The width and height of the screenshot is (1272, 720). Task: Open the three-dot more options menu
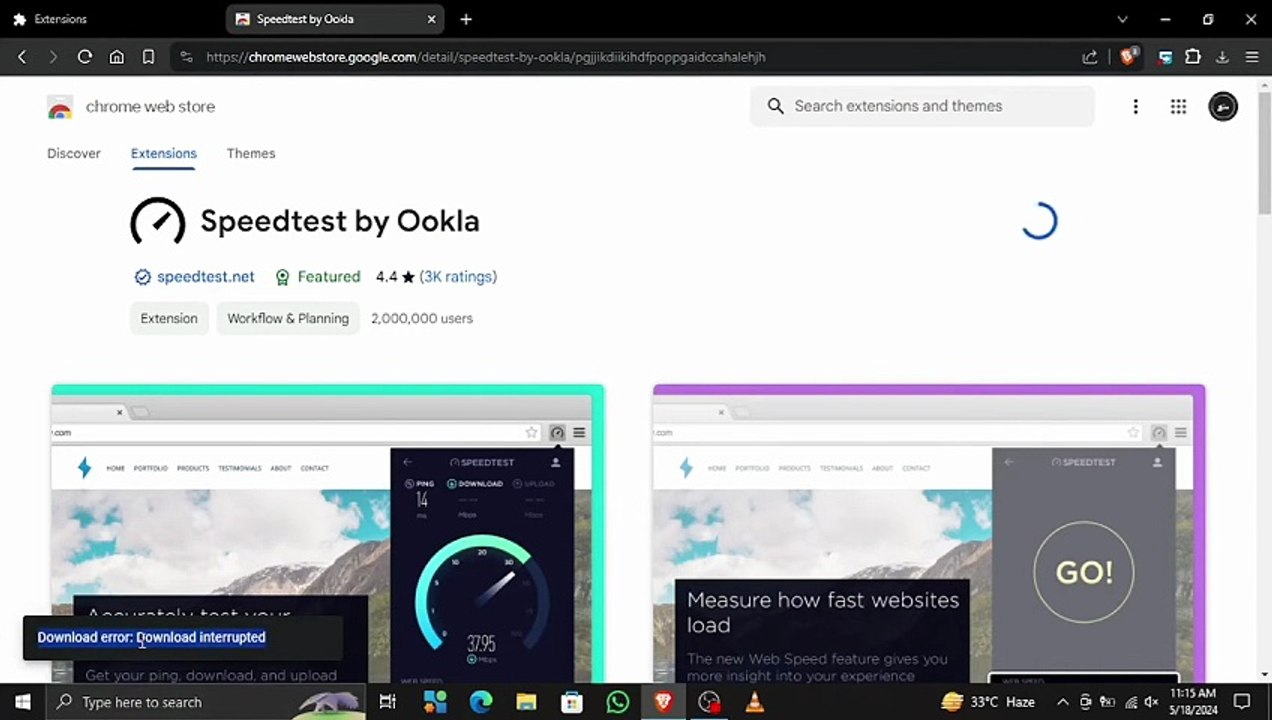click(x=1135, y=106)
